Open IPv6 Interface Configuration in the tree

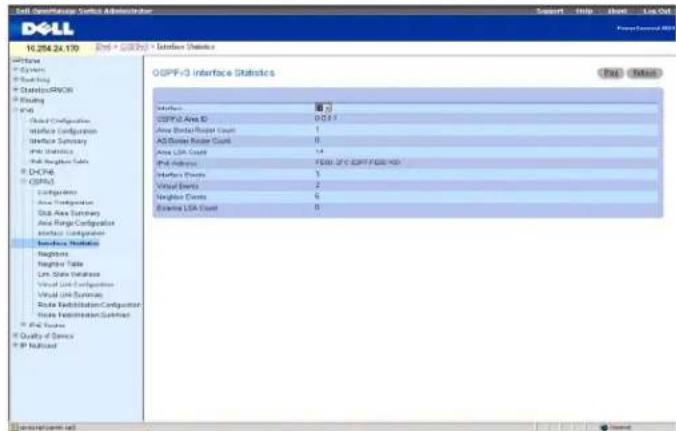[63, 131]
